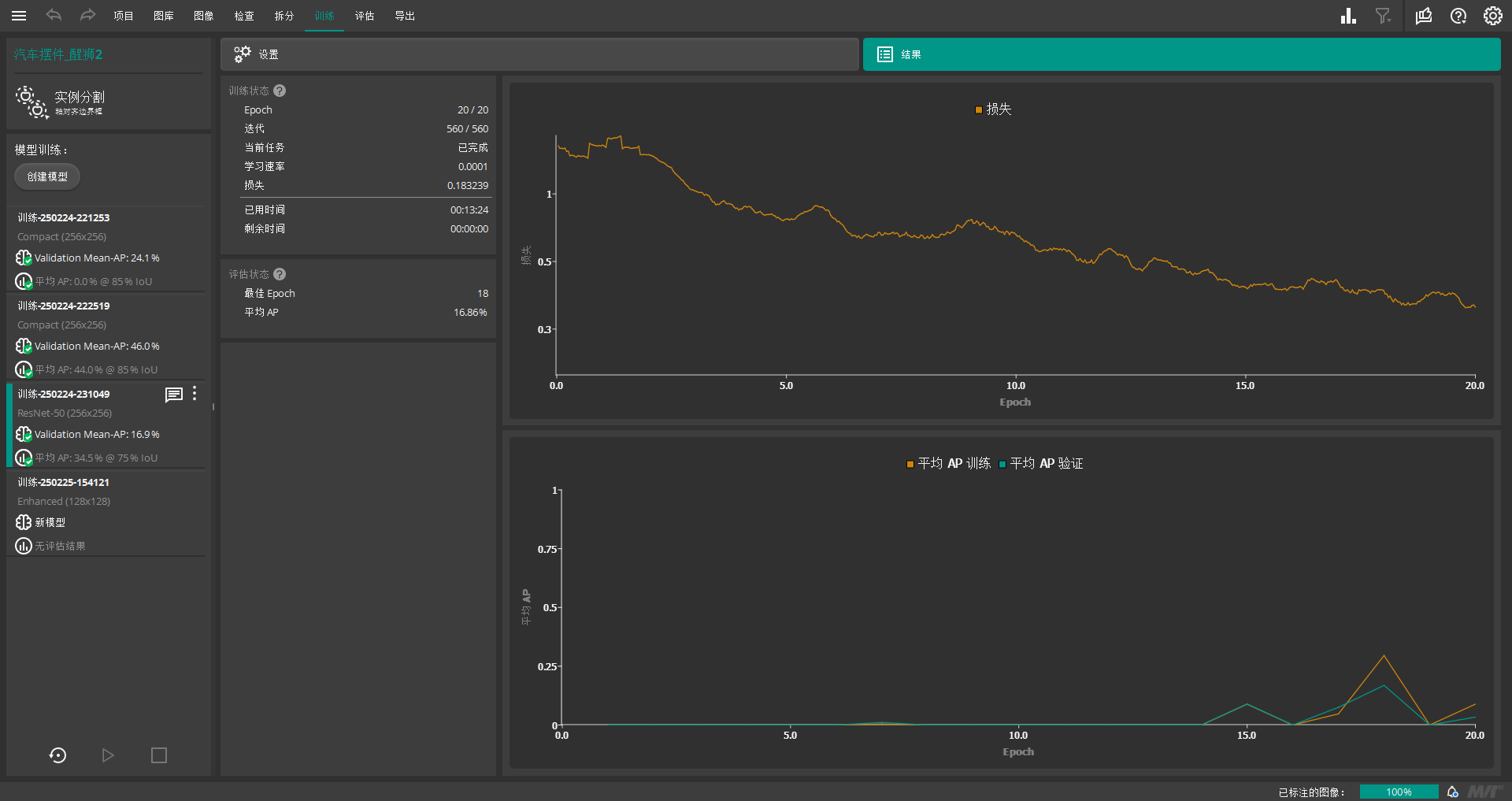Viewport: 1512px width, 801px height.
Task: Open three-dot menu for 训练-250224-231049
Action: click(195, 394)
